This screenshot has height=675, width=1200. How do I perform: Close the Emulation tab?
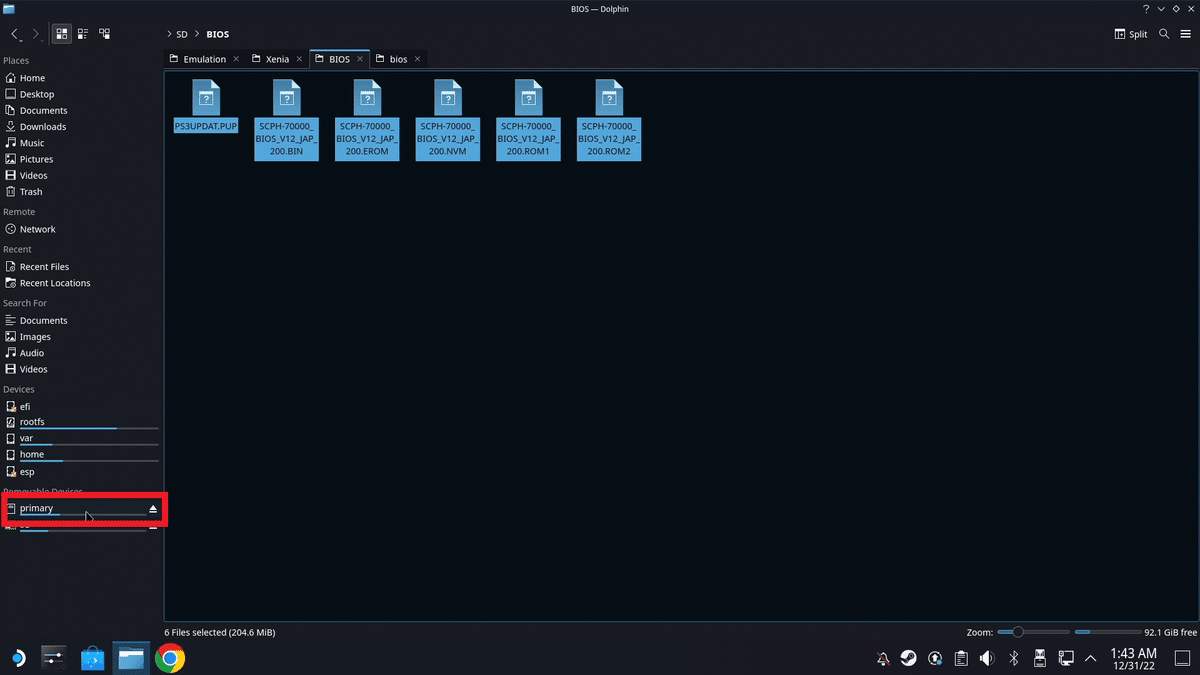click(236, 59)
